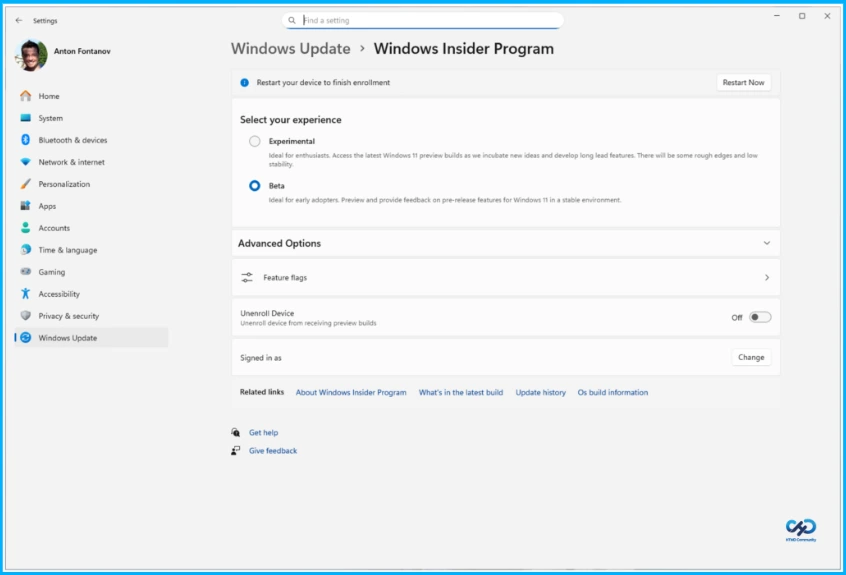Click the Privacy & security shield icon

click(25, 316)
